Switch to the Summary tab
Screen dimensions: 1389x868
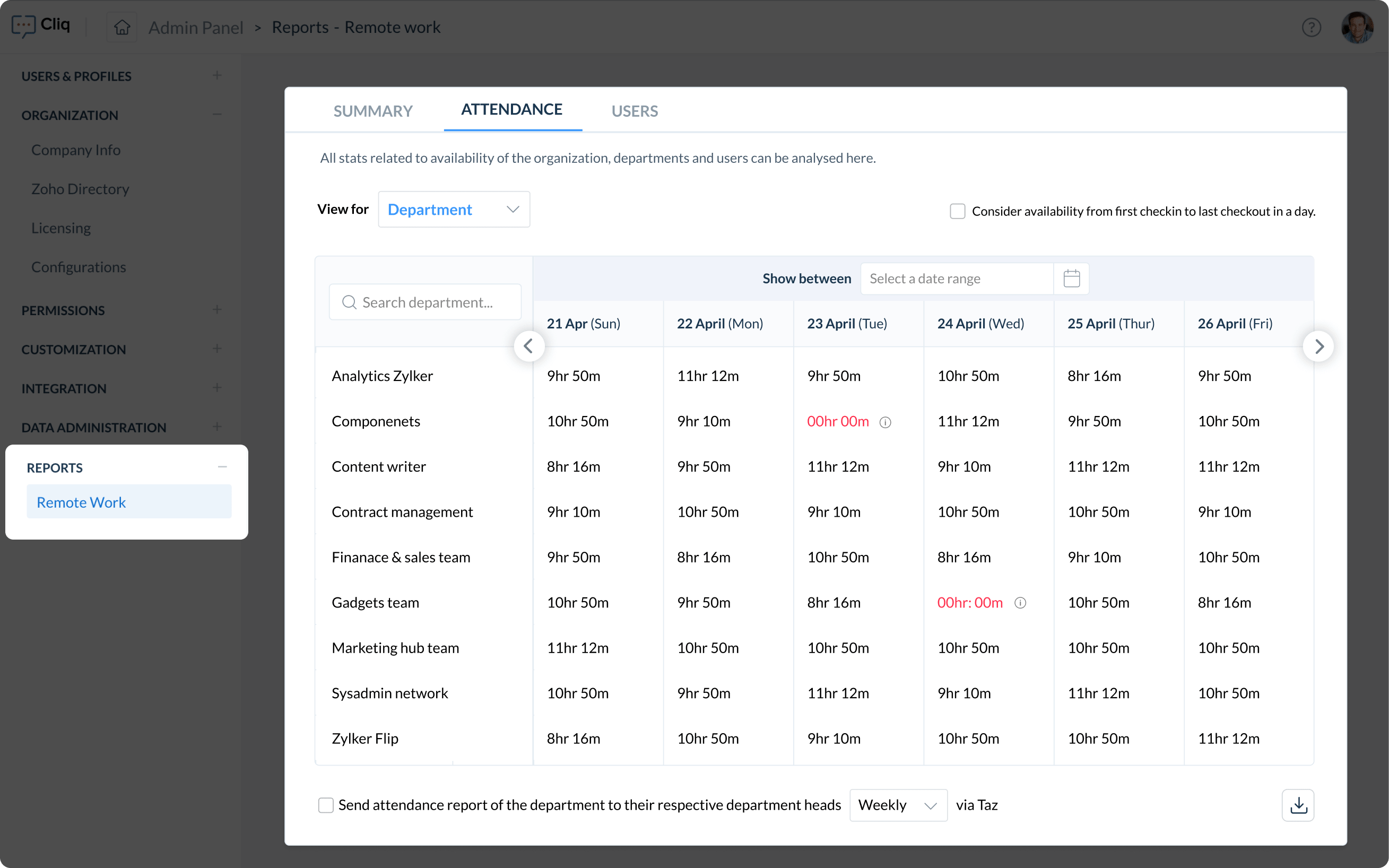373,111
